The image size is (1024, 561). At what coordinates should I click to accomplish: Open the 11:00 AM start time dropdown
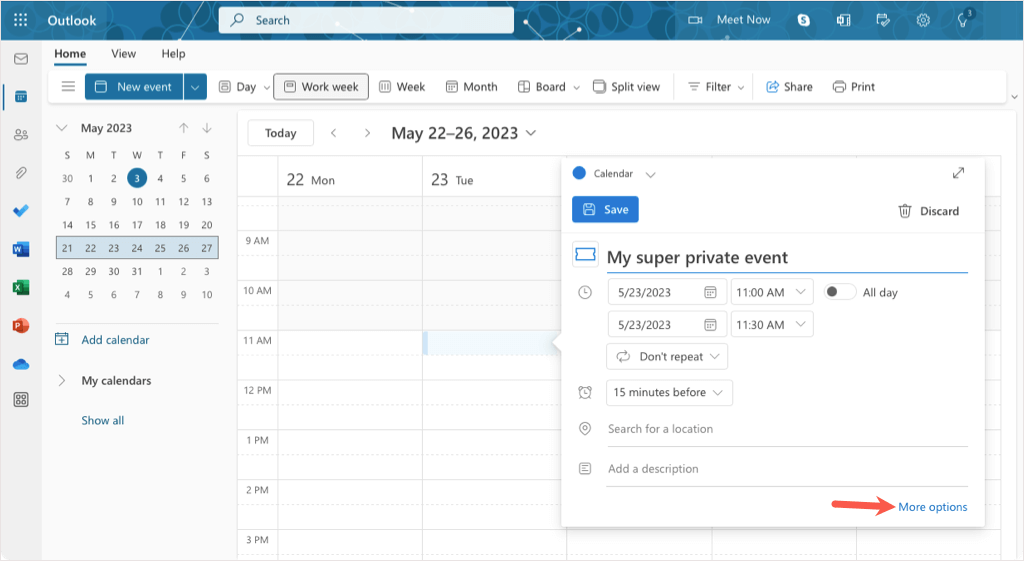pos(771,292)
